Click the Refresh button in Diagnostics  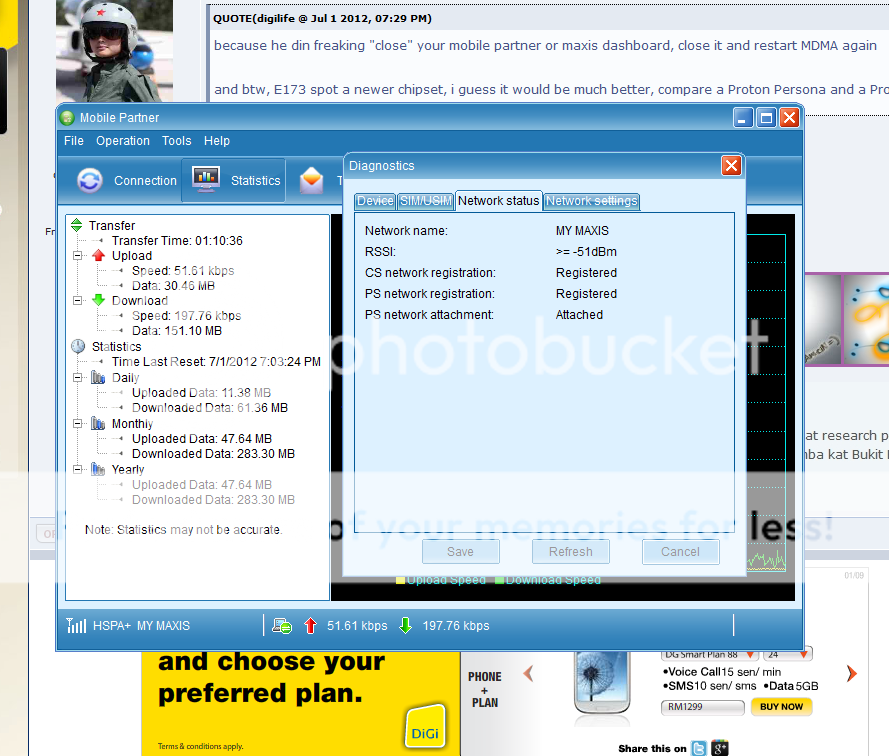tap(570, 552)
